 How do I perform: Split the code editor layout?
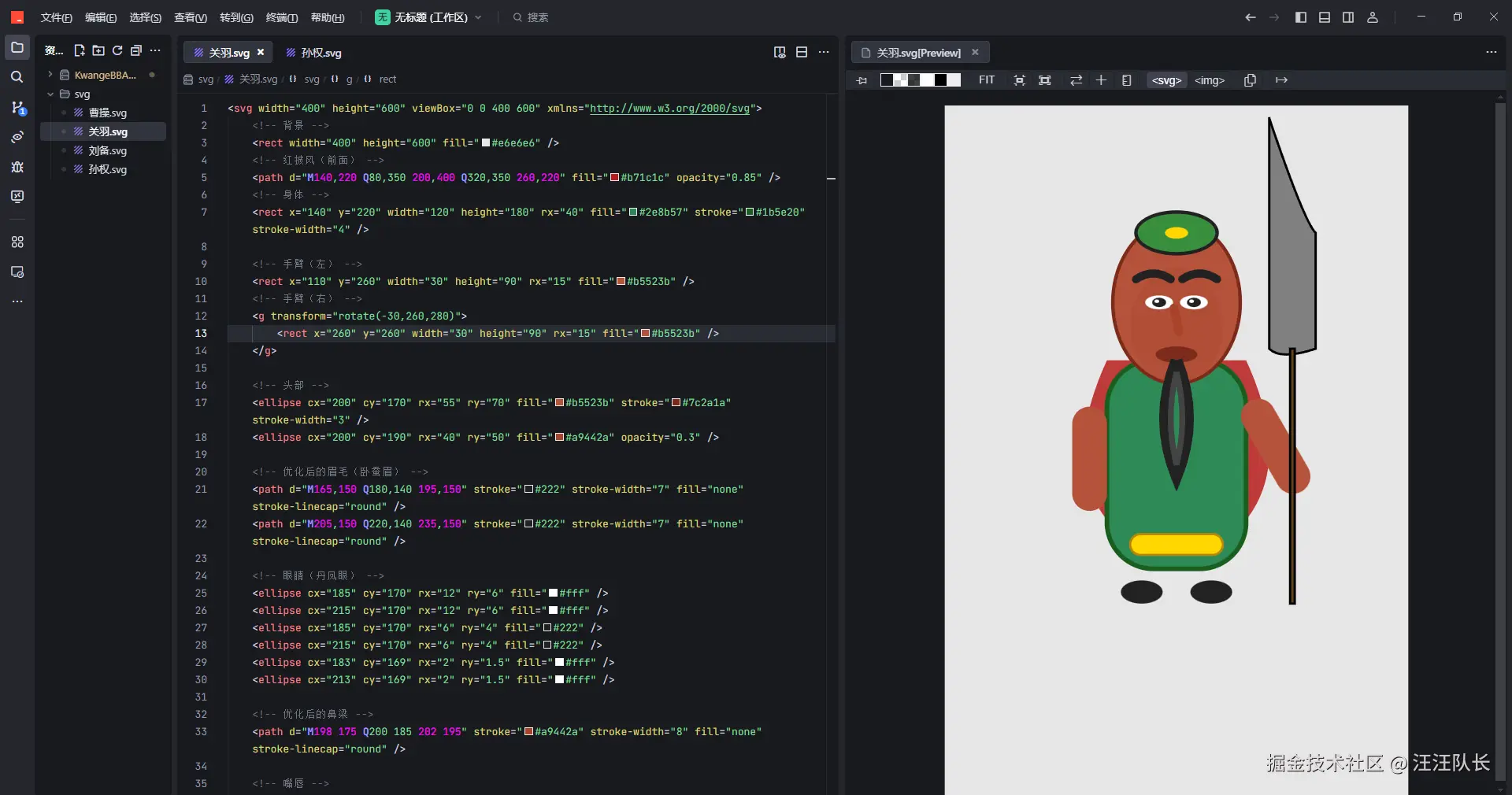[x=802, y=53]
